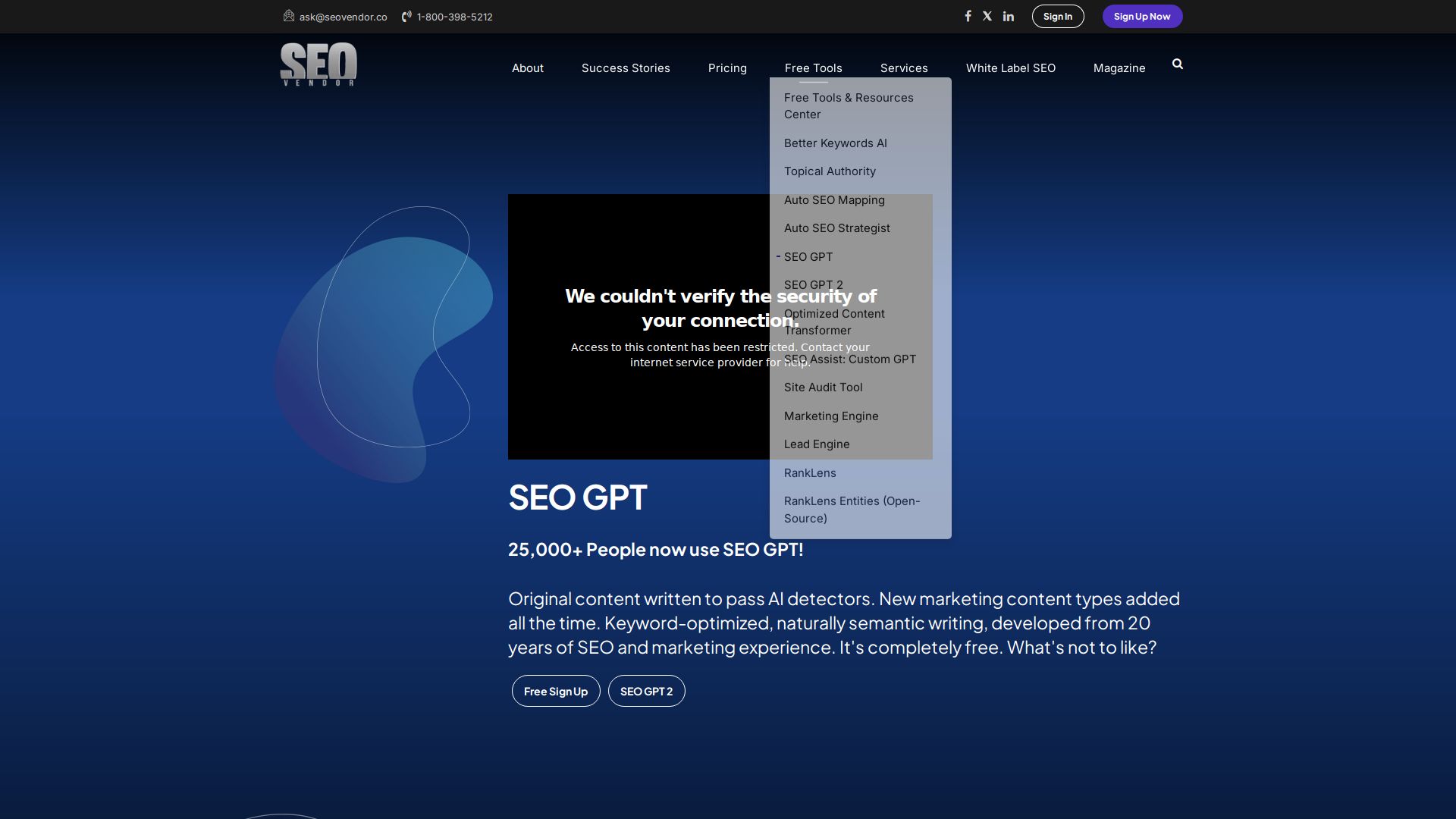Click the Sign In button
The width and height of the screenshot is (1456, 819).
[1057, 16]
